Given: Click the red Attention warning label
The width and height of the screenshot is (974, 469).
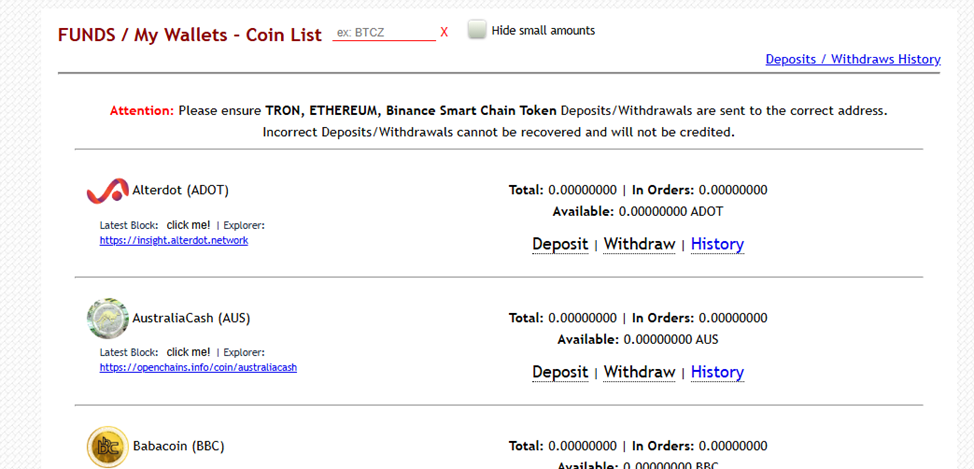Looking at the screenshot, I should [x=142, y=111].
